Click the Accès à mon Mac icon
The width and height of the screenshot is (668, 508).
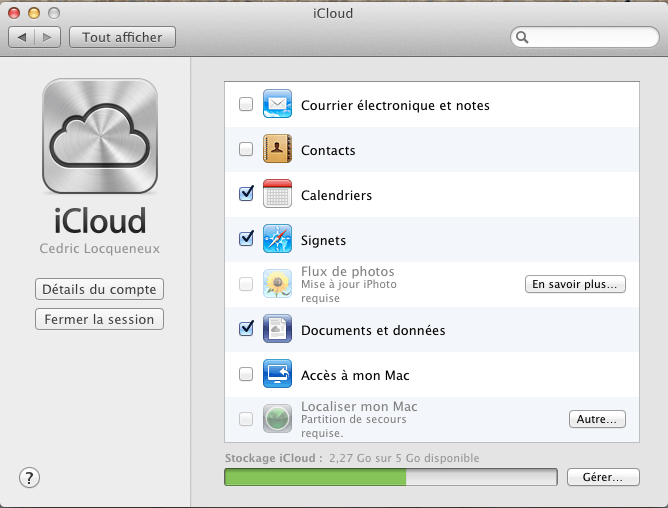(x=277, y=374)
